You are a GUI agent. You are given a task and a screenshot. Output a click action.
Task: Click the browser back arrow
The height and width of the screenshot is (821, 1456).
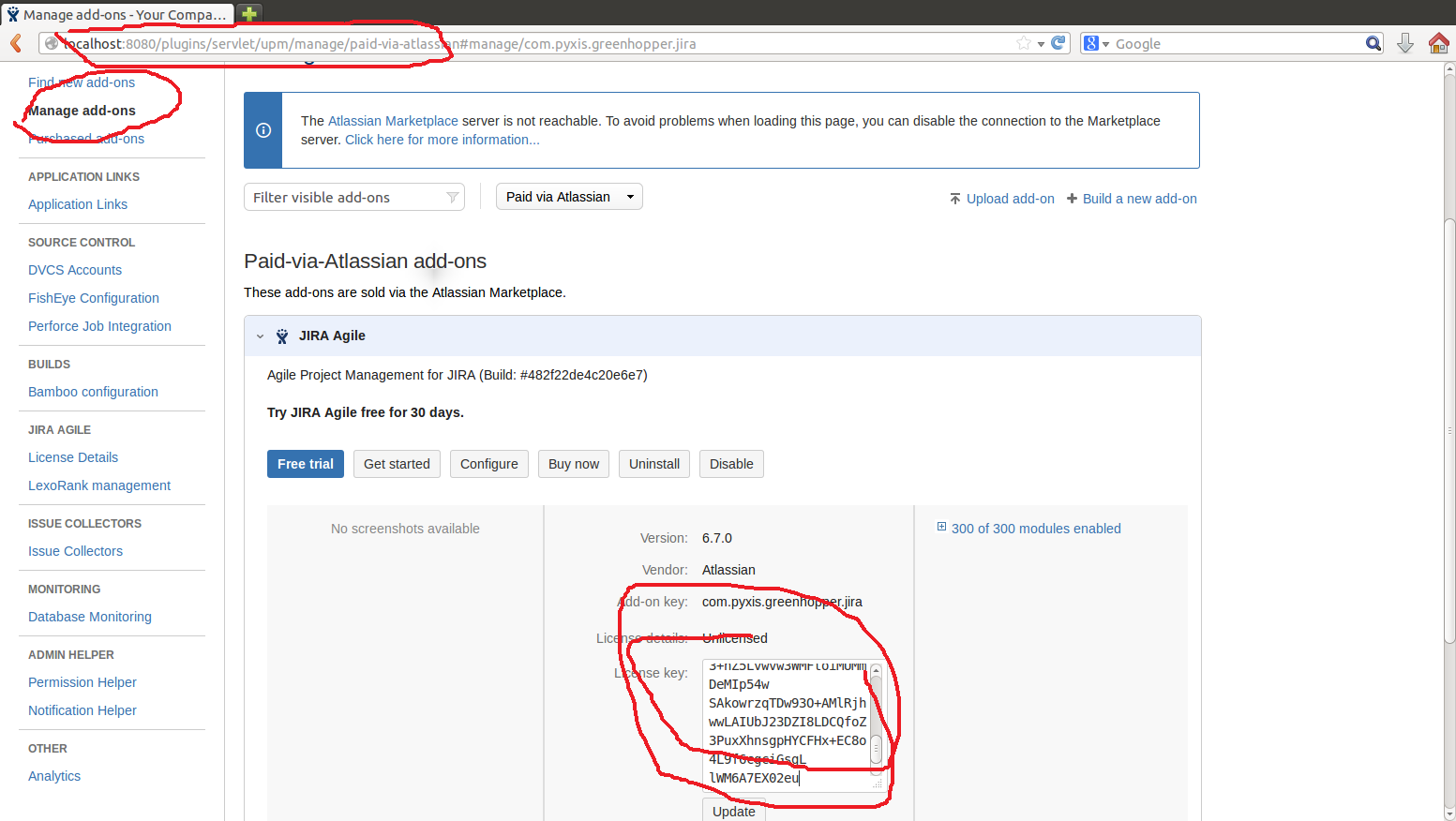16,43
